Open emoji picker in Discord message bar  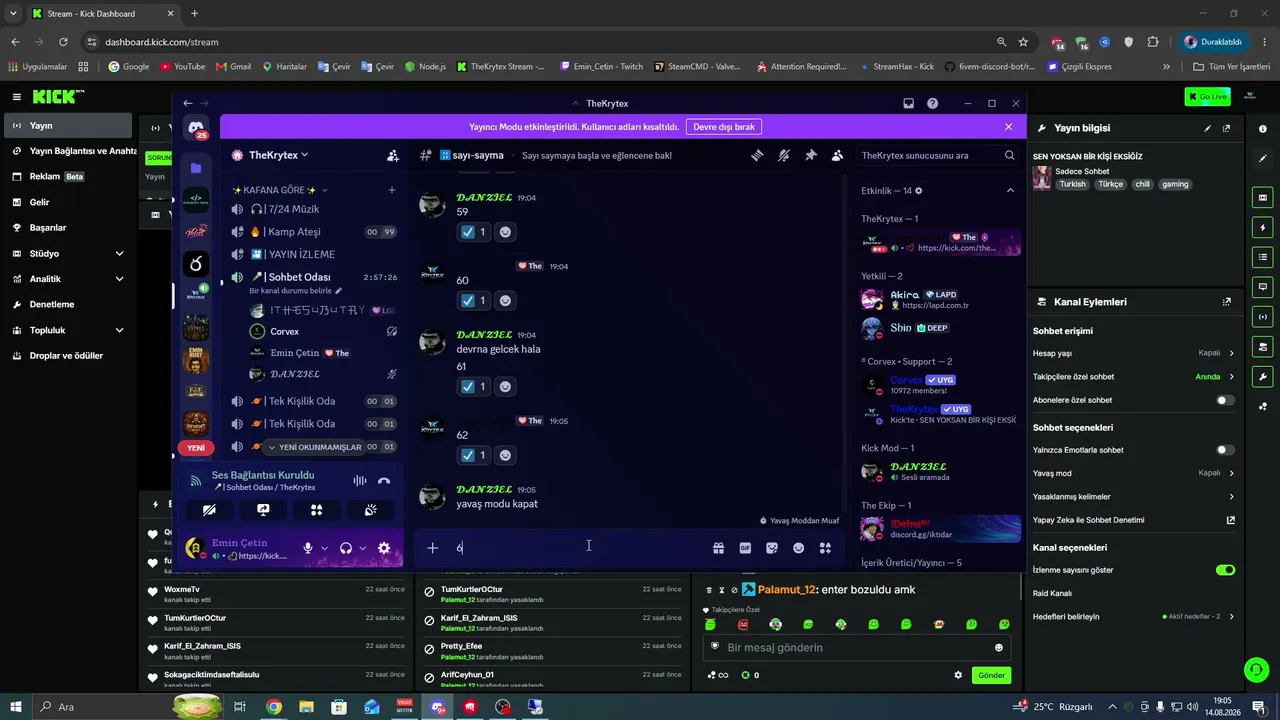point(799,548)
